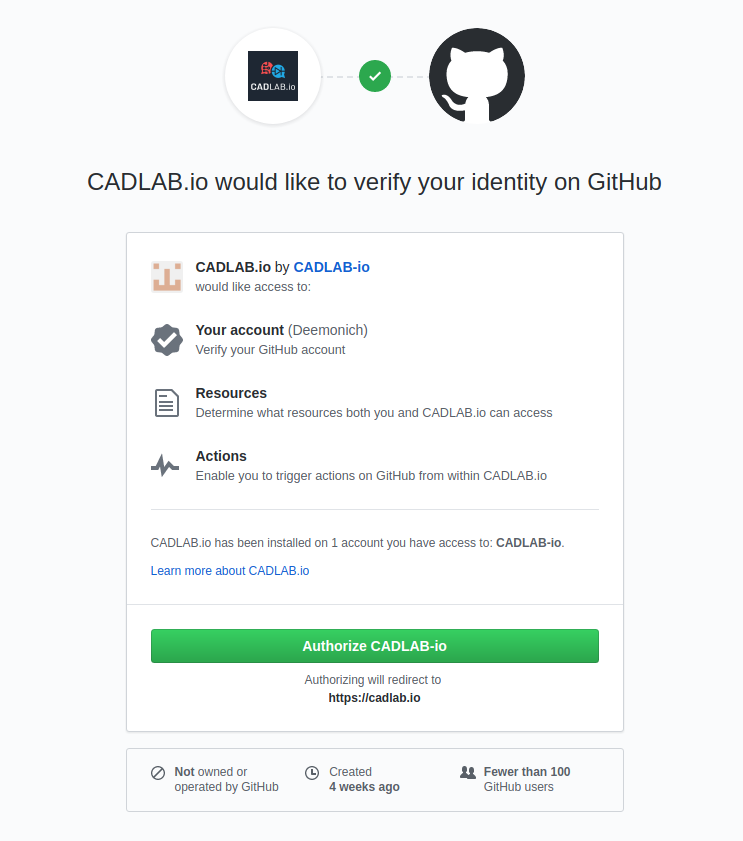Click the CADLAB.io circular logo icon

coord(273,75)
